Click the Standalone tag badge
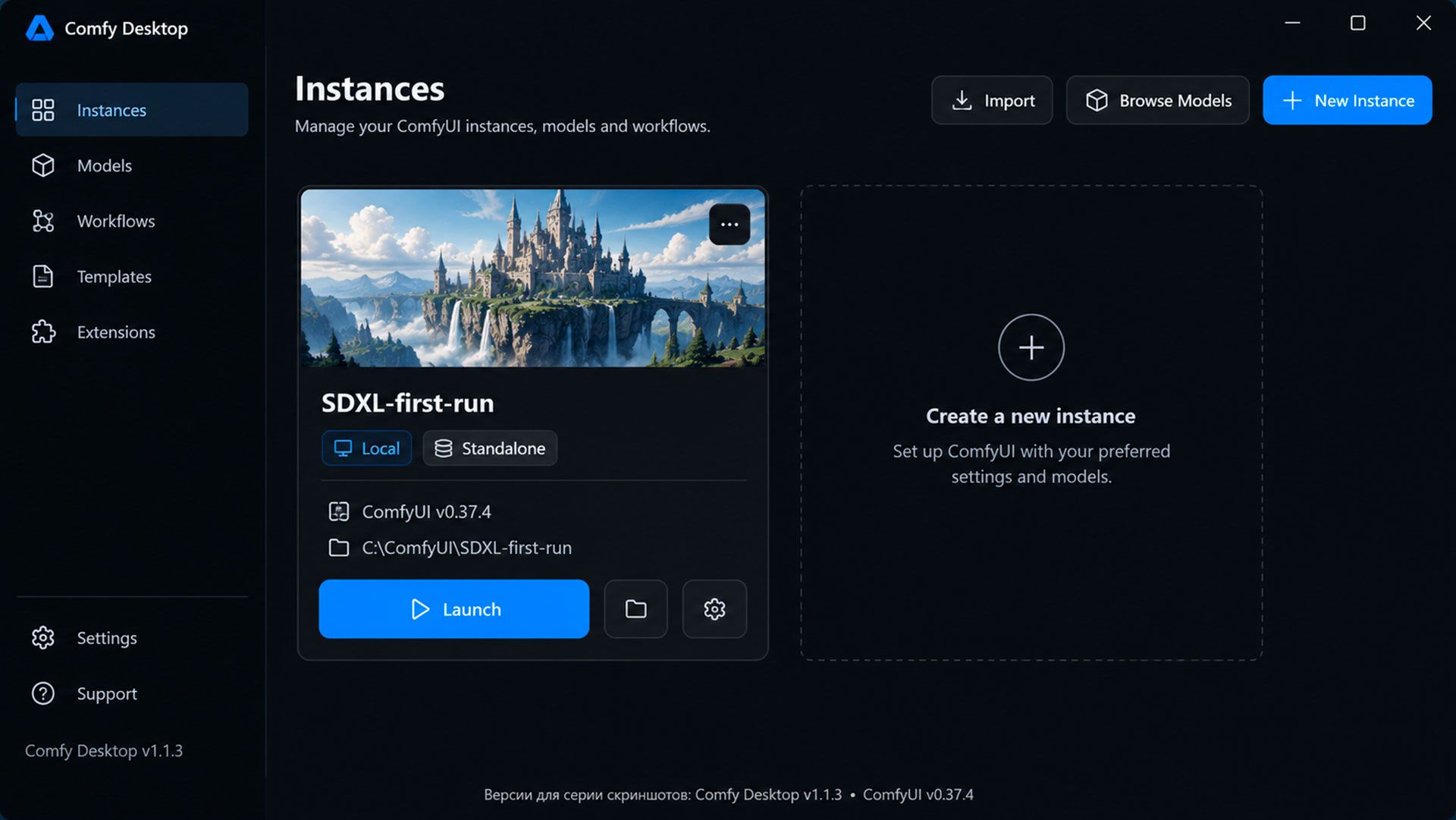The height and width of the screenshot is (820, 1456). click(490, 448)
